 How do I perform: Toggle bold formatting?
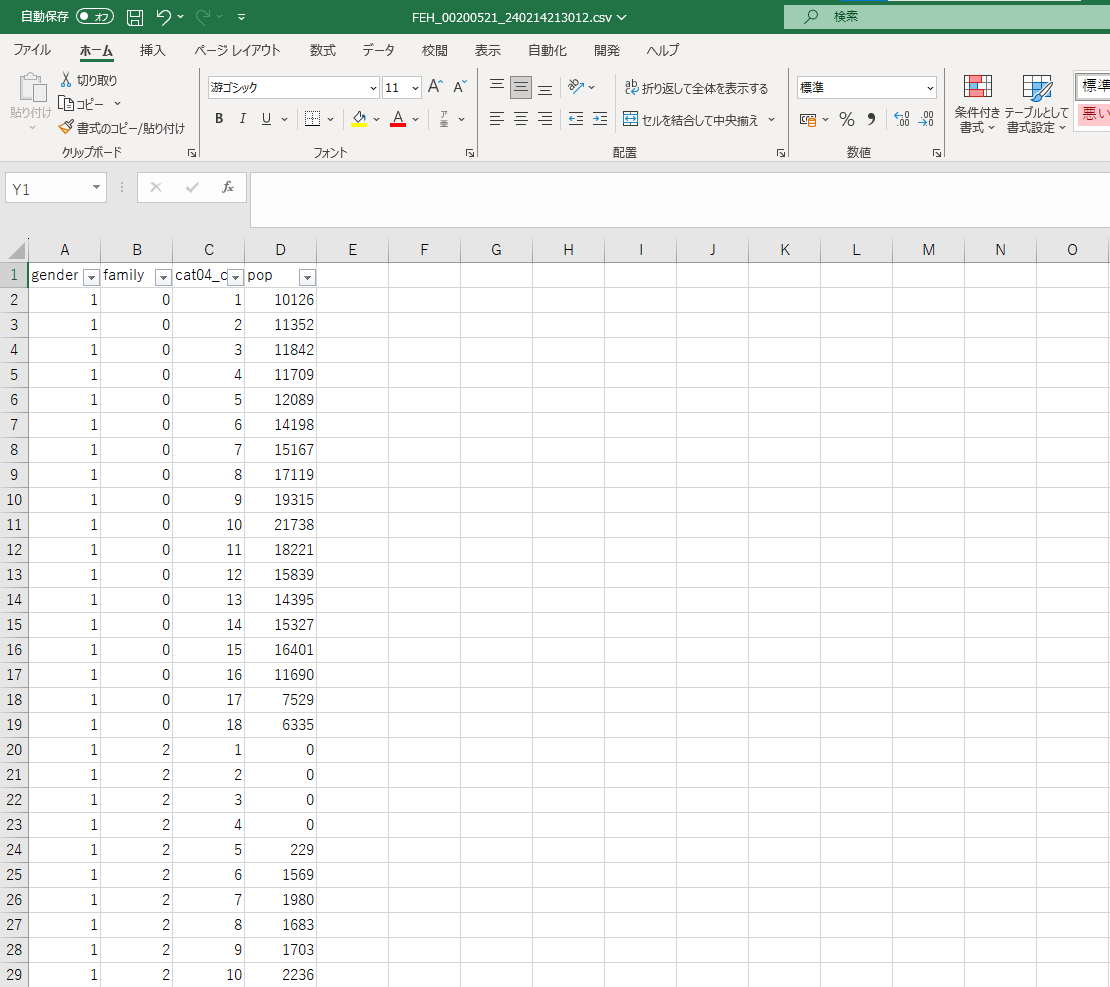219,119
